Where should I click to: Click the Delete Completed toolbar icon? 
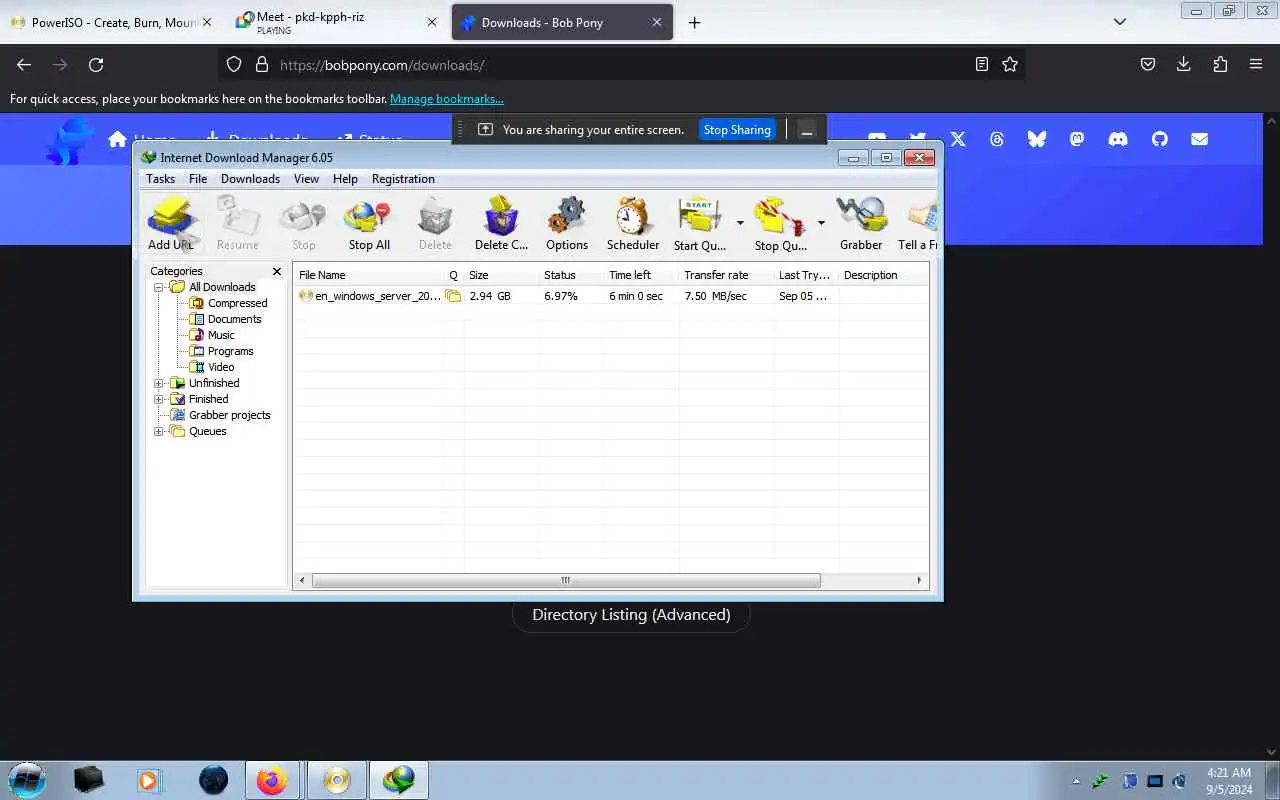point(501,223)
